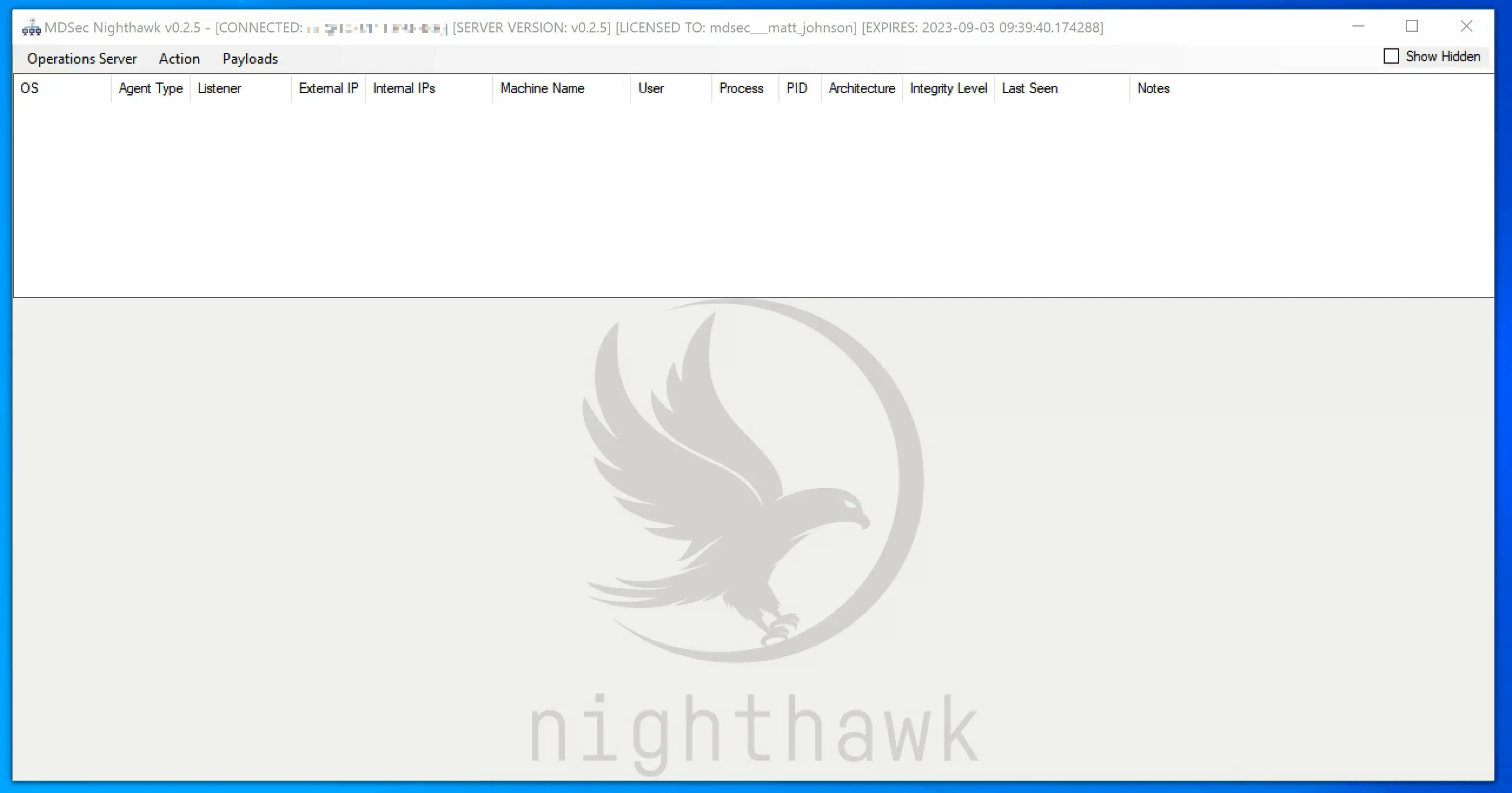This screenshot has width=1512, height=793.
Task: Click the Architecture column header
Action: [x=861, y=88]
